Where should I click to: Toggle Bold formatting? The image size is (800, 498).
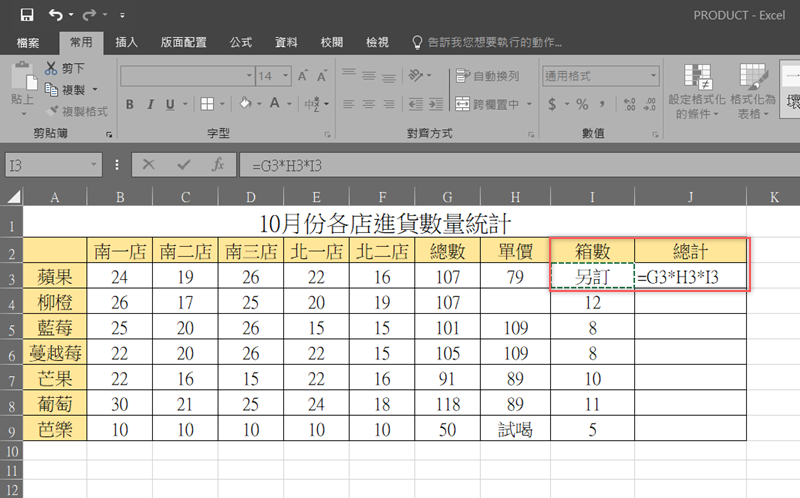point(130,104)
